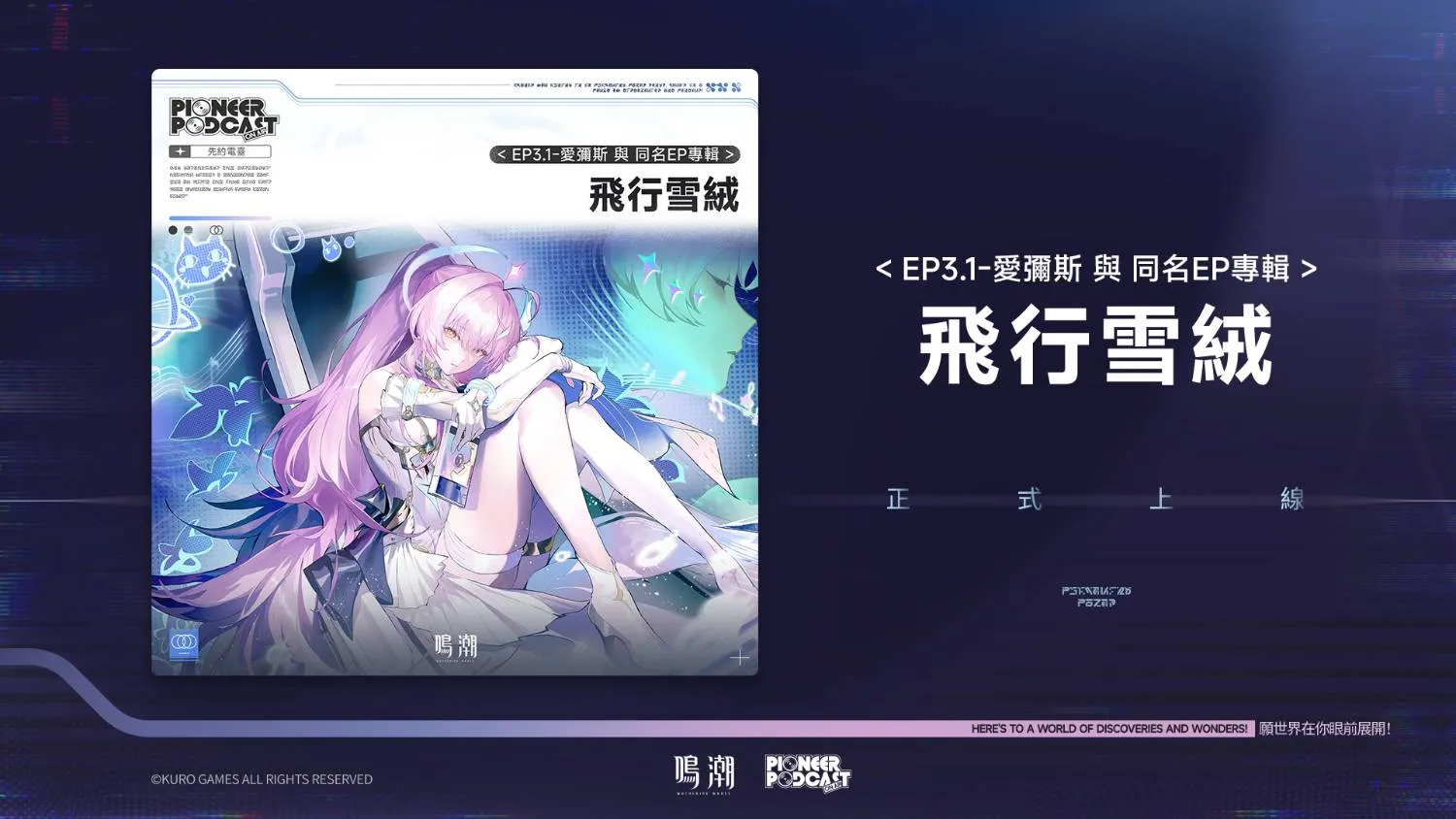Click the right chevron in cover EP pill

tap(729, 155)
